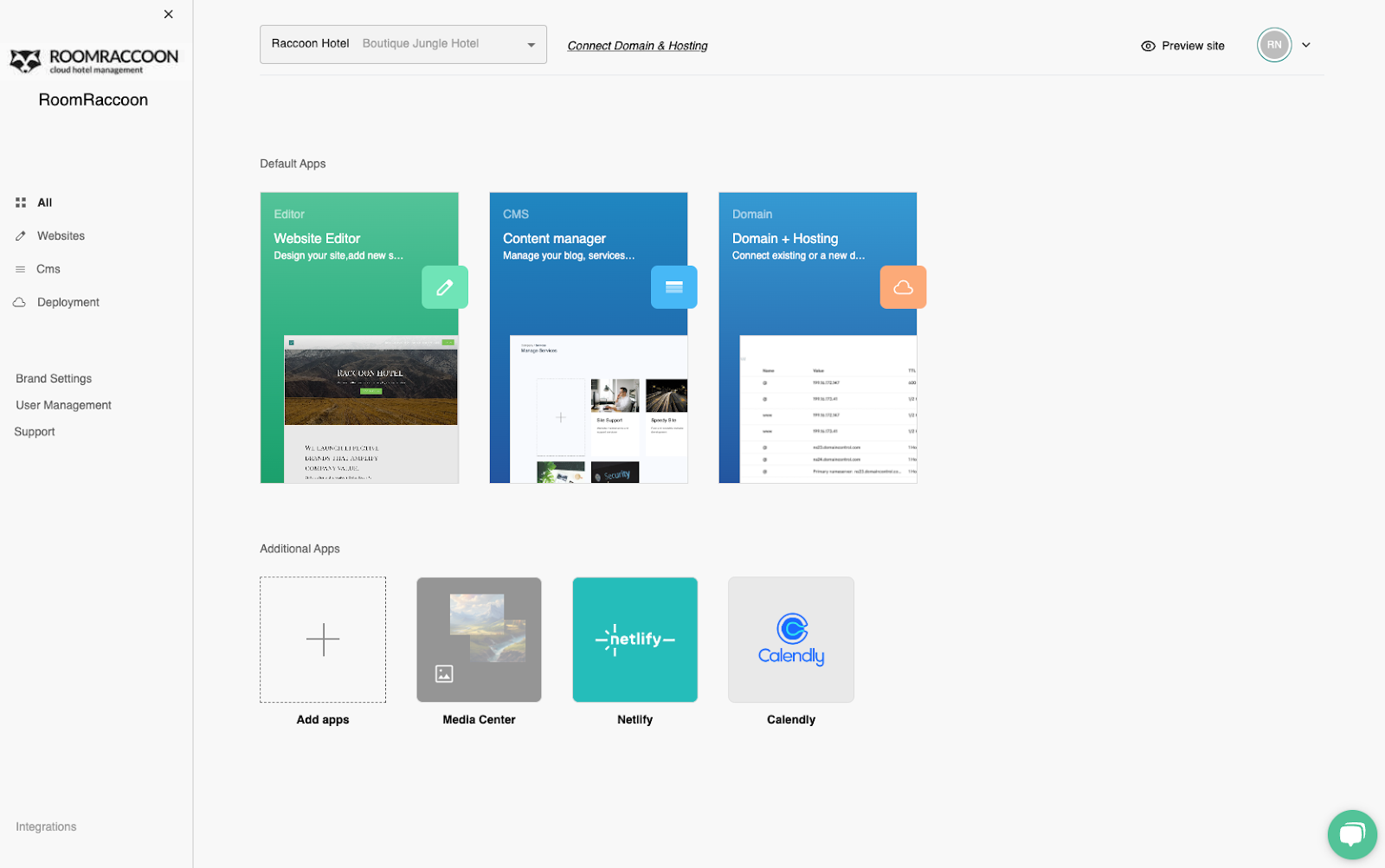This screenshot has height=868, width=1385.
Task: Click the DNS records preview thumbnail
Action: [x=828, y=408]
